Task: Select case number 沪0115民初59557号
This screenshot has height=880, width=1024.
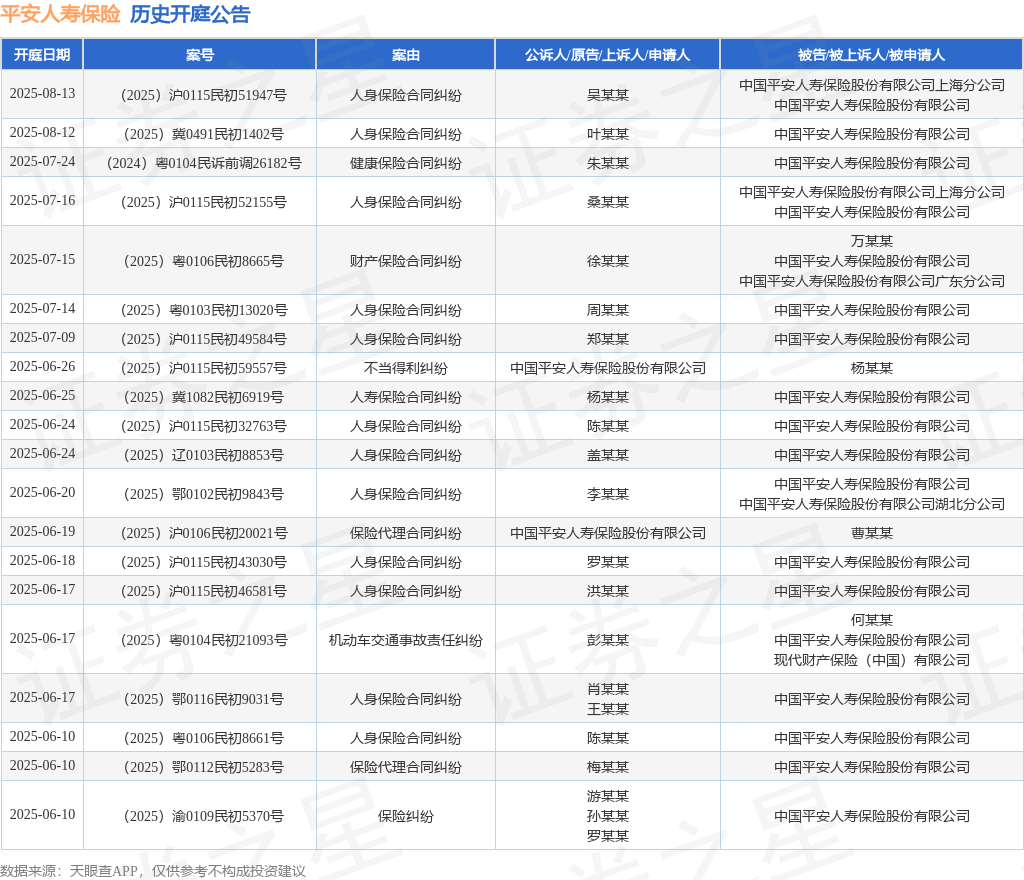Action: click(204, 368)
